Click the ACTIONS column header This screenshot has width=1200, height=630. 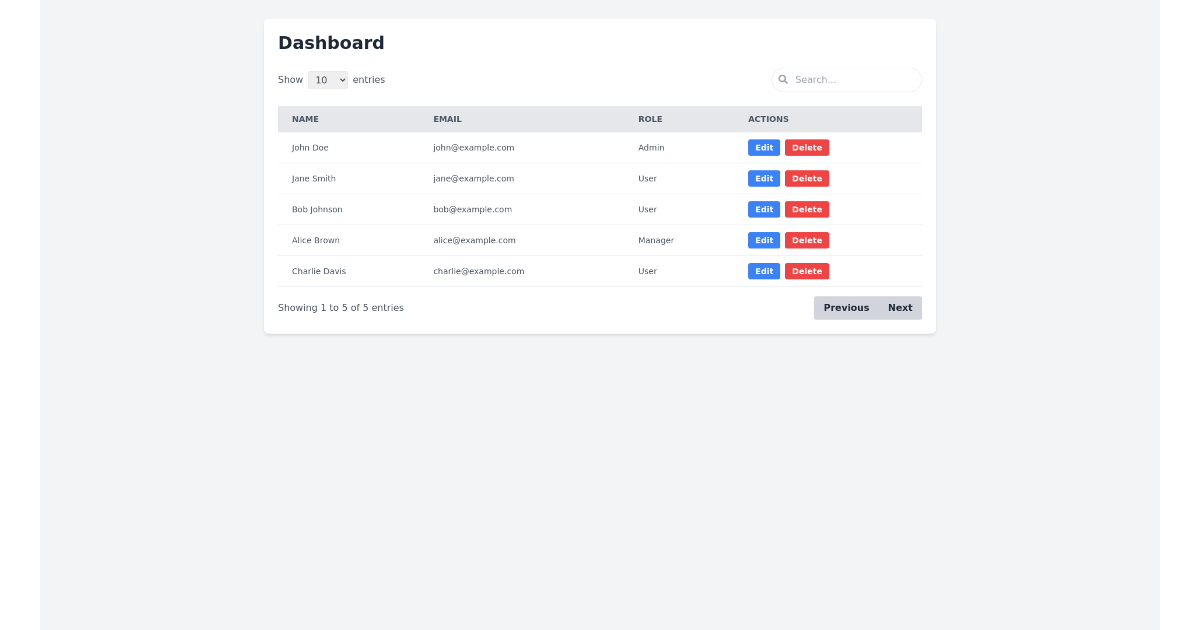(x=768, y=119)
